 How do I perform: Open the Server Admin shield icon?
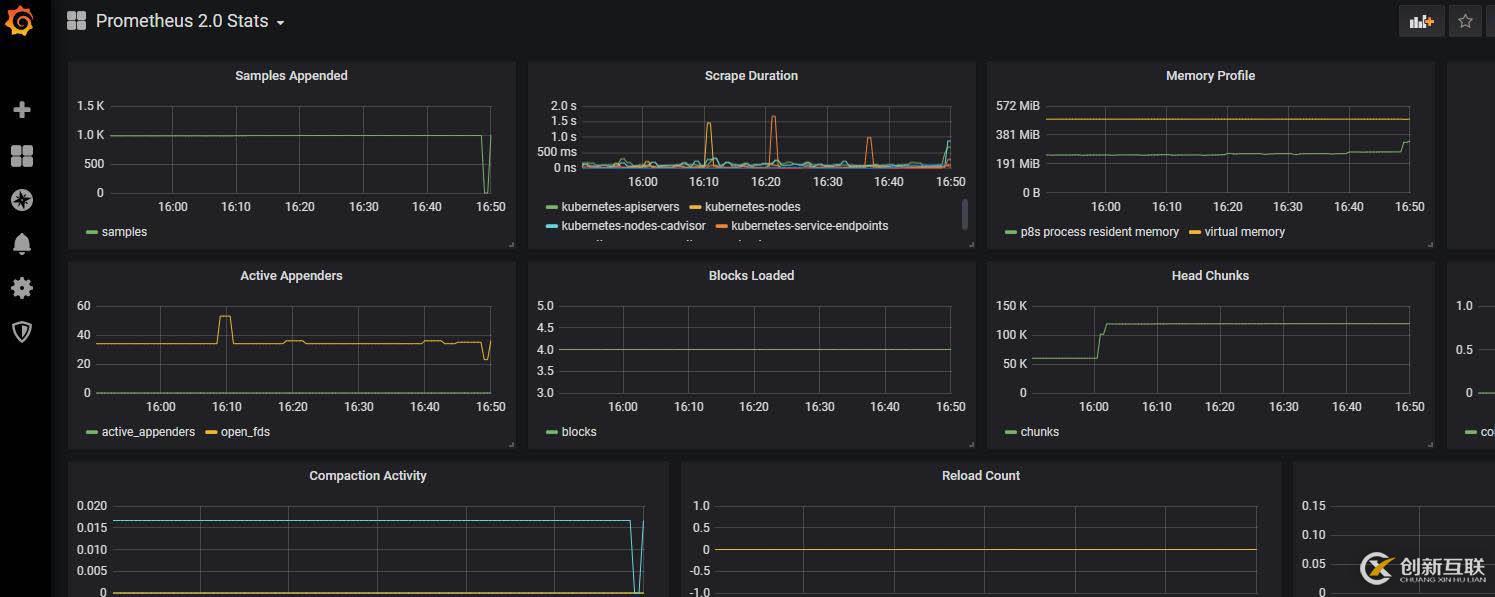click(22, 332)
